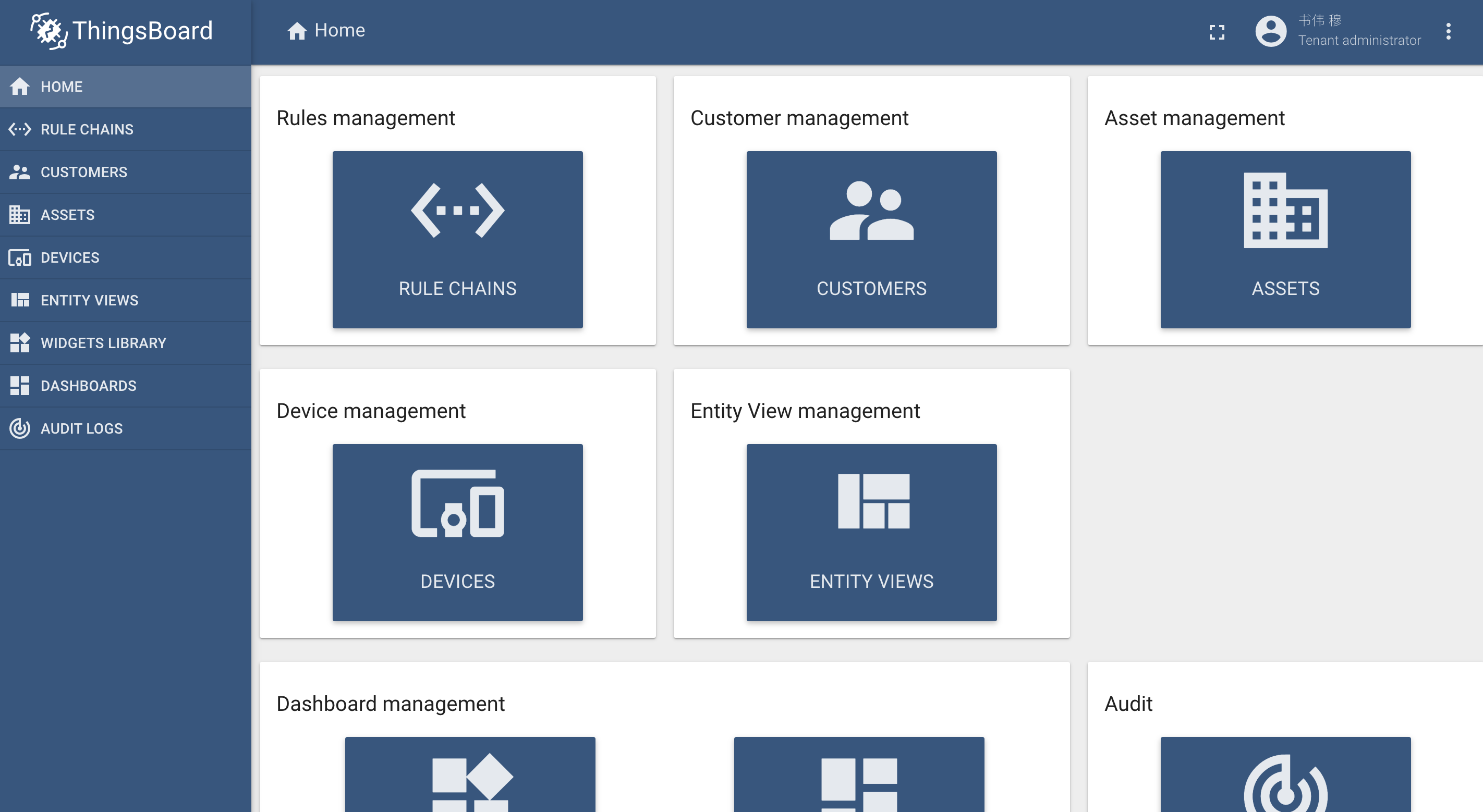Click the ThingsBoard logo
1483x812 pixels.
tap(121, 31)
